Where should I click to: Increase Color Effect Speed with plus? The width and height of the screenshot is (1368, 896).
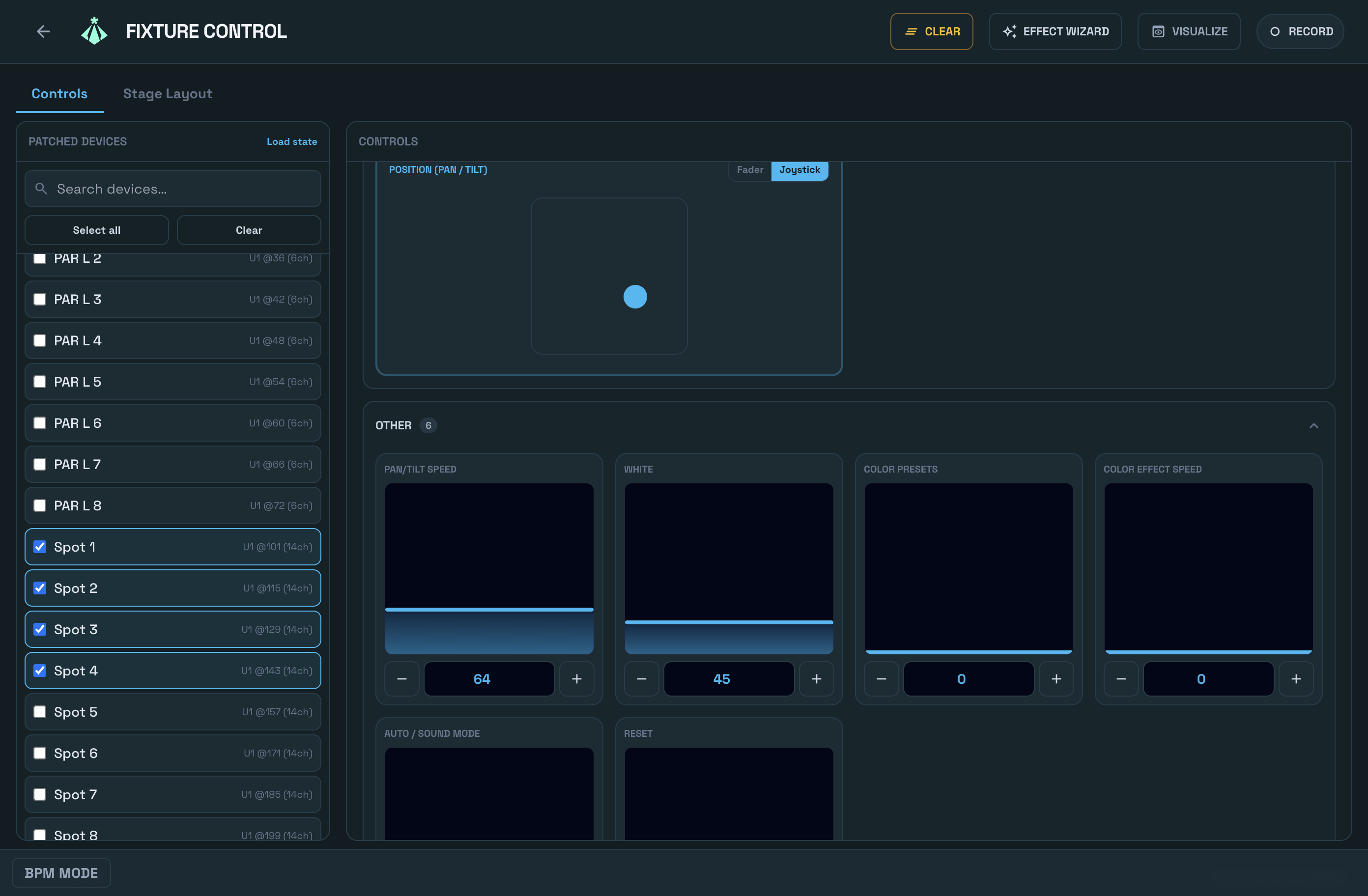[1296, 679]
